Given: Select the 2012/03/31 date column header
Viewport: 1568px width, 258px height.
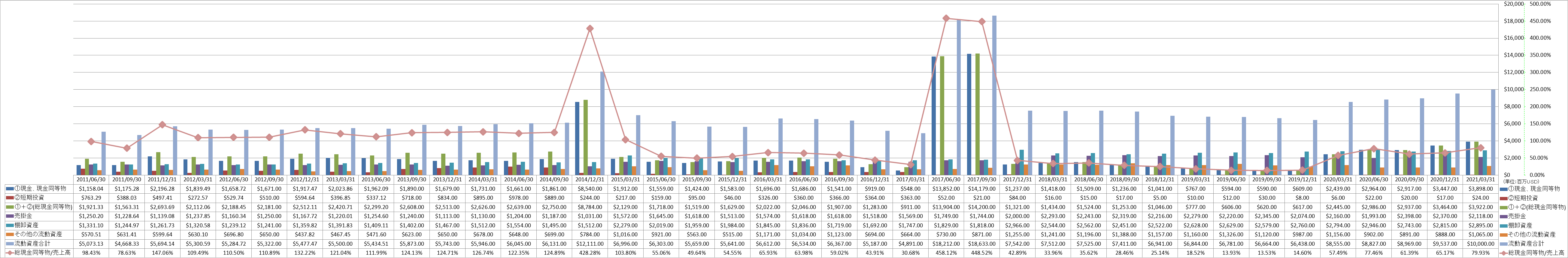Looking at the screenshot, I should point(198,180).
